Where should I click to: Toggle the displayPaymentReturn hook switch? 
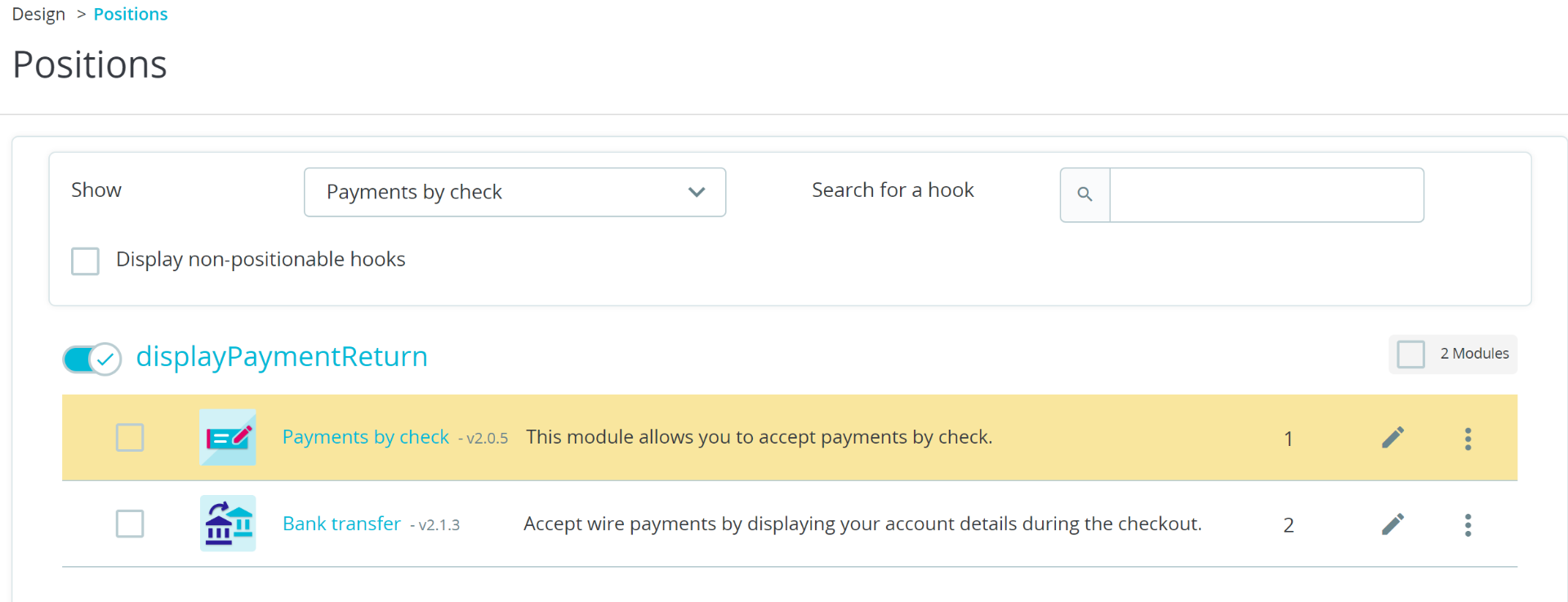tap(92, 359)
